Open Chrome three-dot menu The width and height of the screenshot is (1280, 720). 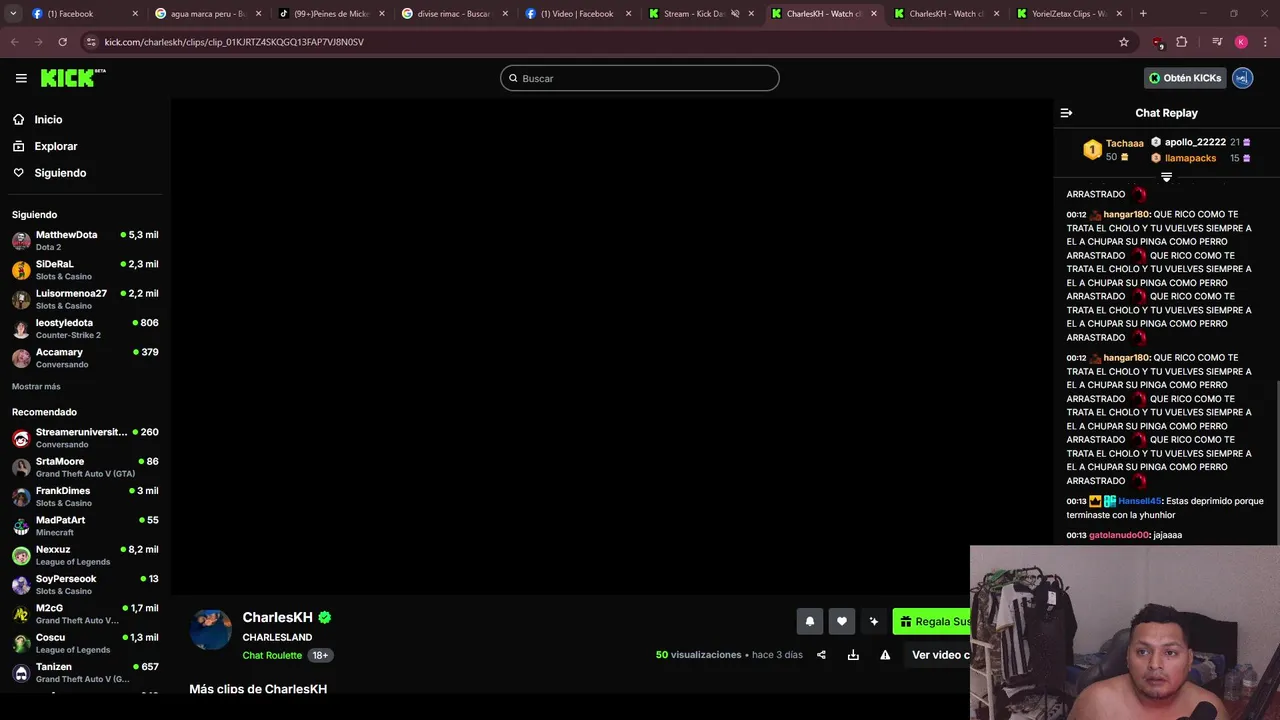1264,42
